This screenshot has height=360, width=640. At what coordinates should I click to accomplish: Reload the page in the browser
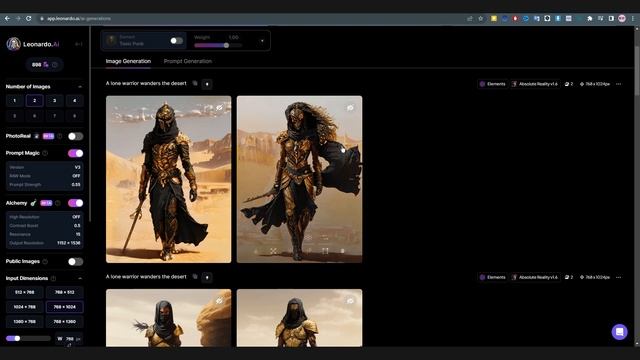pos(29,18)
